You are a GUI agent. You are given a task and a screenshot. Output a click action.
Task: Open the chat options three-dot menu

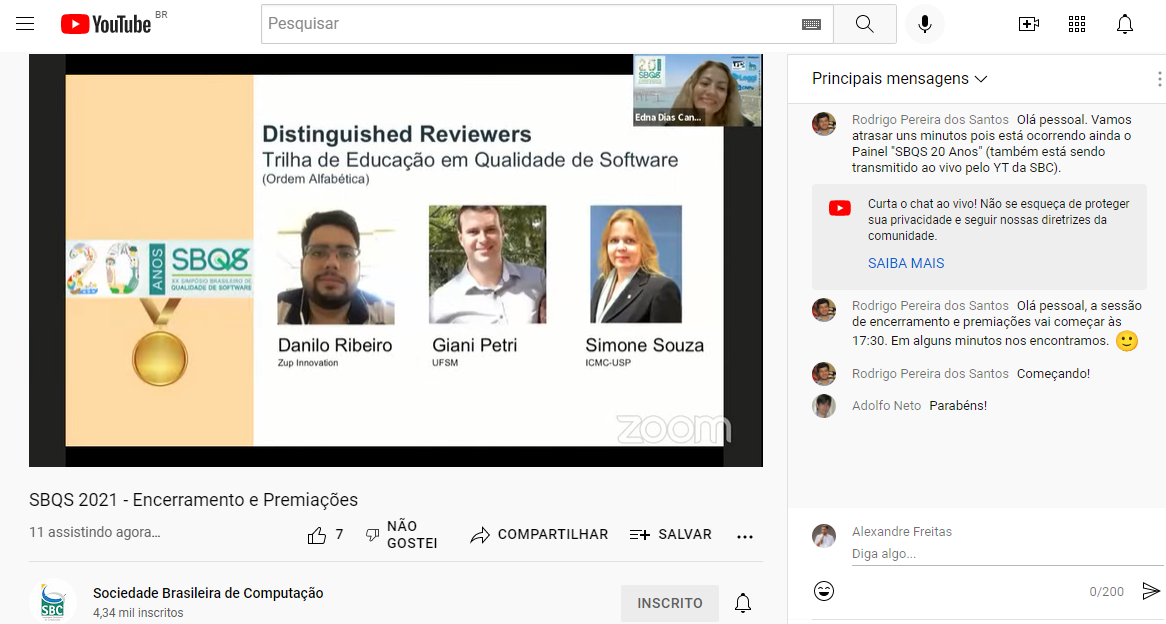[1159, 79]
